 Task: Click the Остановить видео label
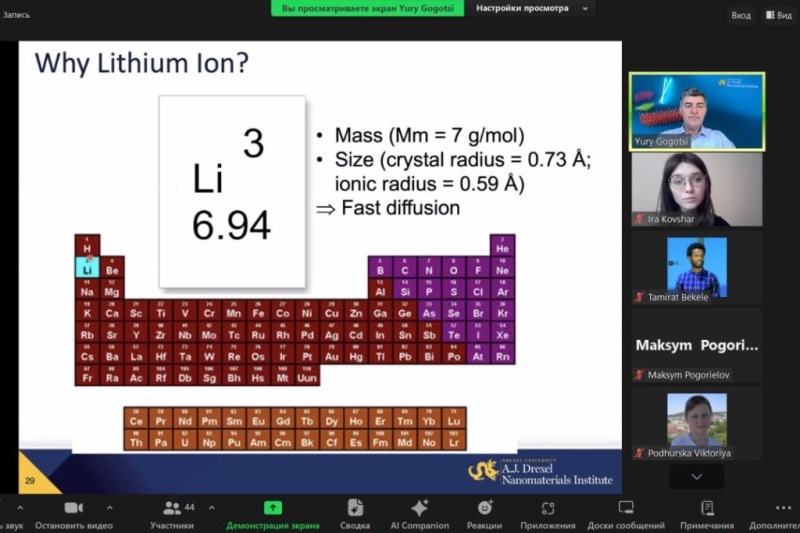point(74,525)
